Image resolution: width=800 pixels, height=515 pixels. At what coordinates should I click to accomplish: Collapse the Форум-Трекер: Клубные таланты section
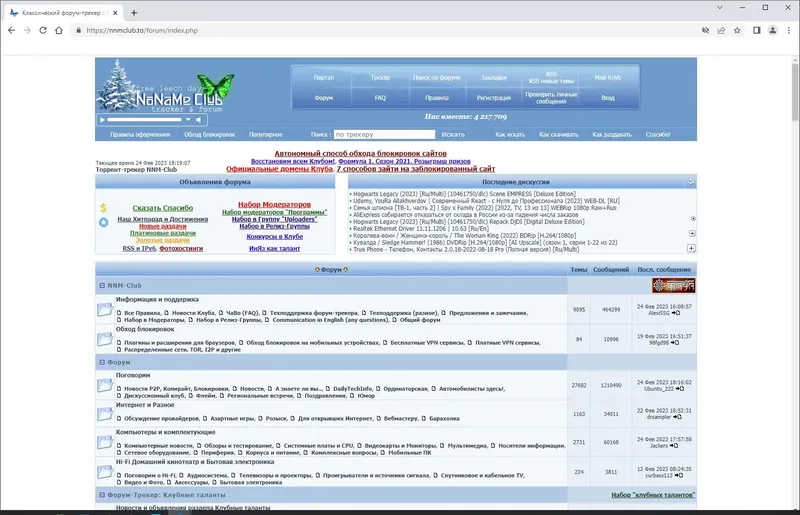pos(102,495)
